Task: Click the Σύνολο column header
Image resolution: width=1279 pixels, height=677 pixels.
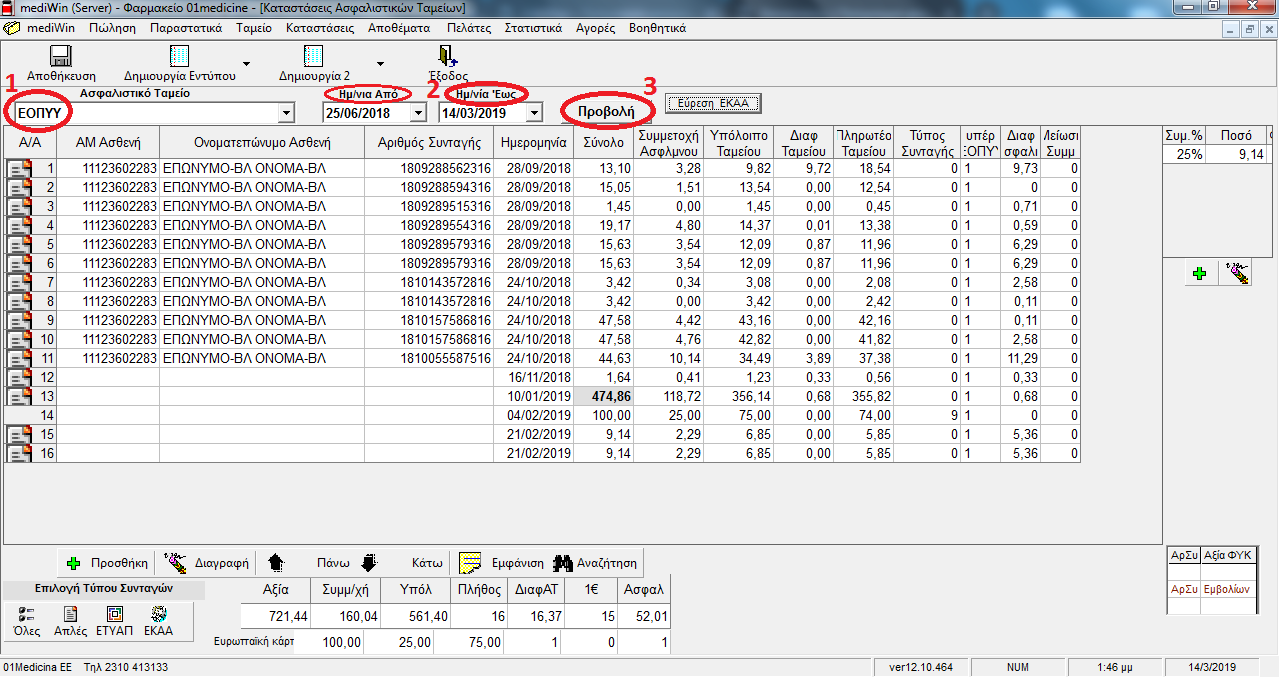Action: coord(604,142)
